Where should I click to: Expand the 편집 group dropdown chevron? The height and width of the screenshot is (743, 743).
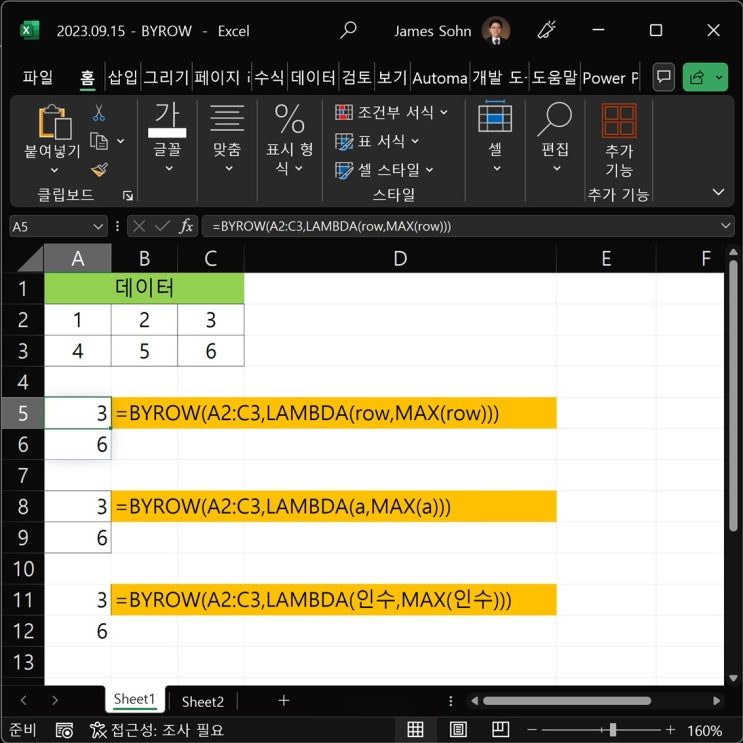tap(557, 168)
